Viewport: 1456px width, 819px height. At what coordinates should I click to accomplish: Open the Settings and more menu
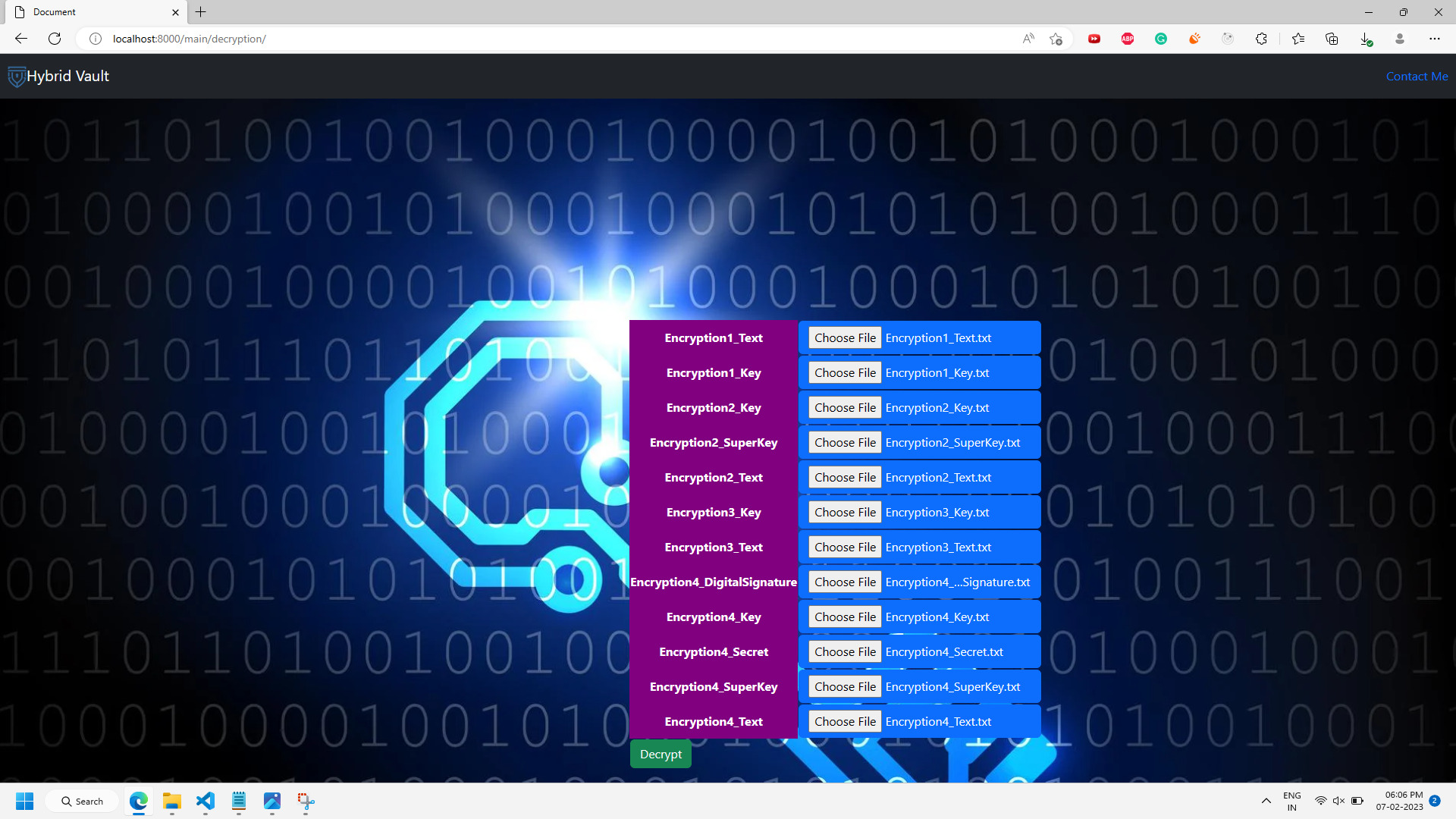1435,39
